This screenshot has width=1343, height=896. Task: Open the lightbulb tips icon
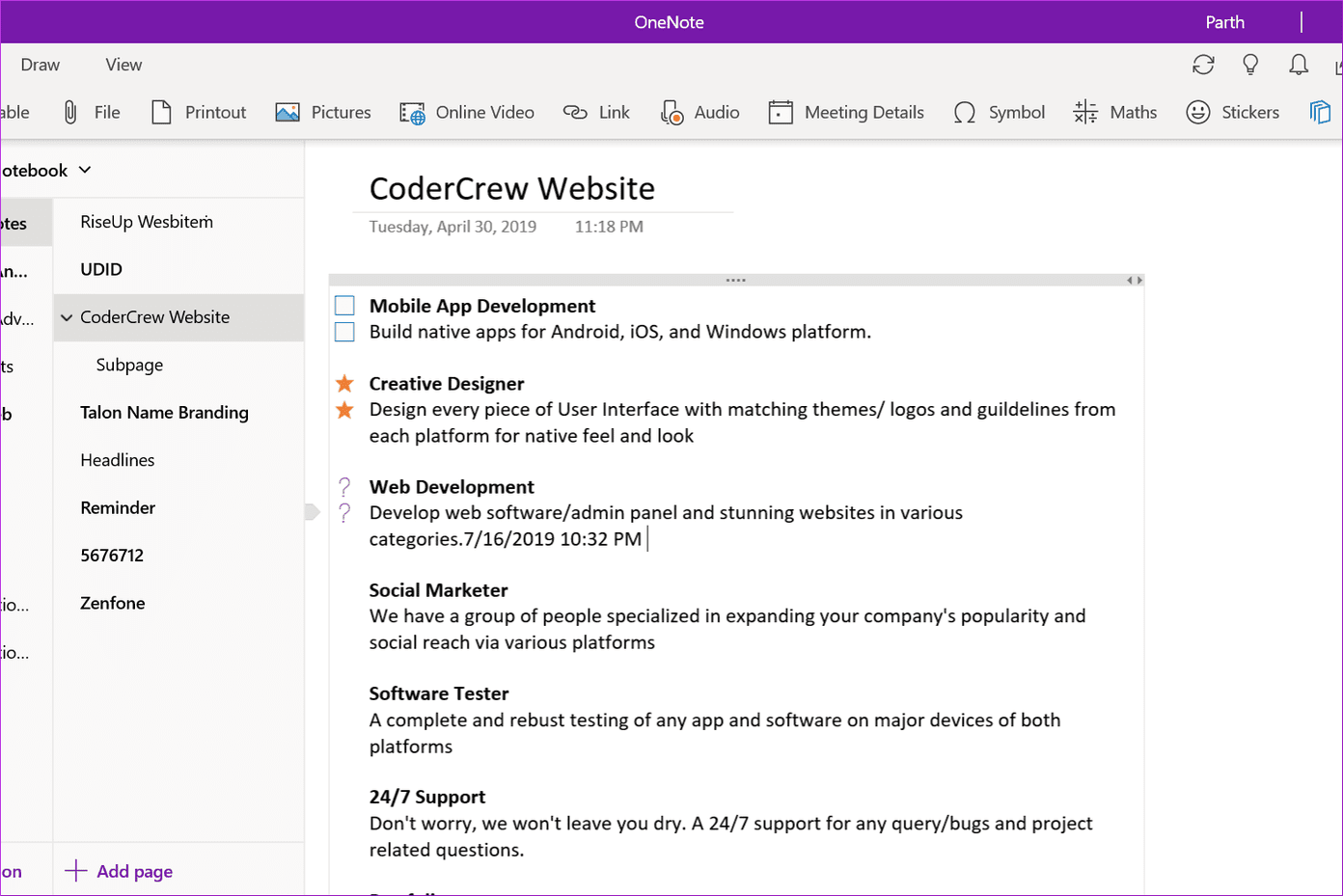point(1250,65)
